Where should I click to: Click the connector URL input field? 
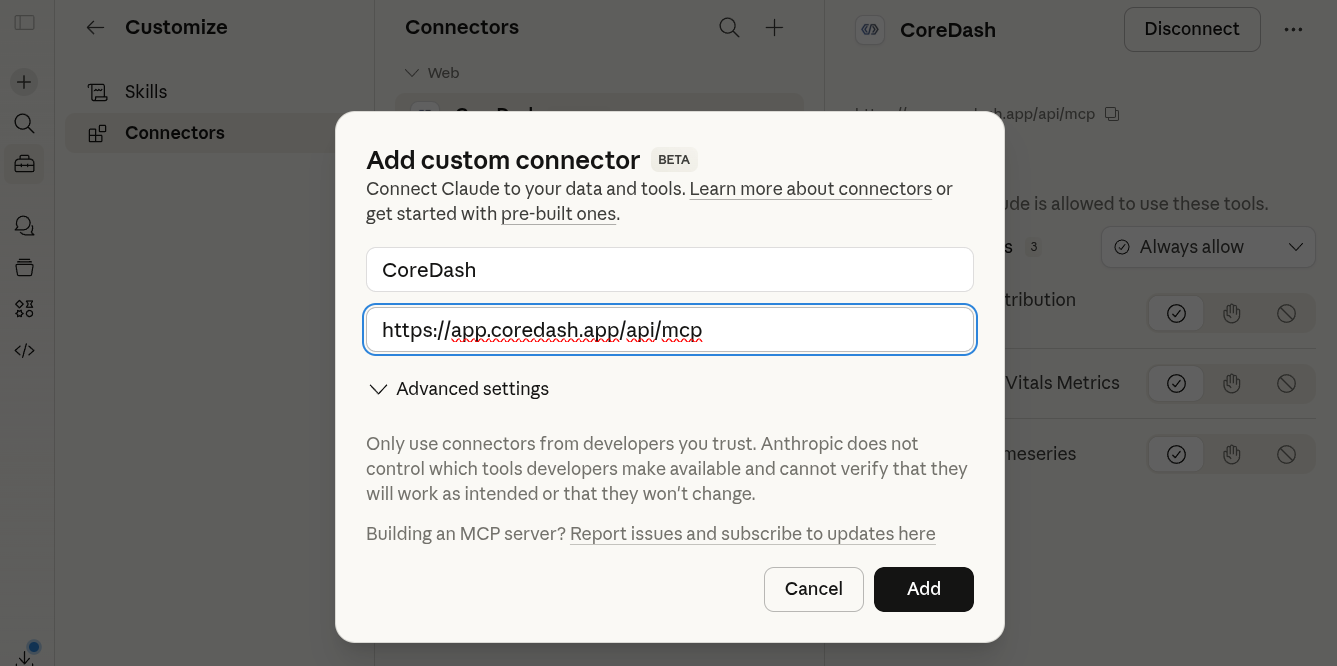click(x=669, y=330)
